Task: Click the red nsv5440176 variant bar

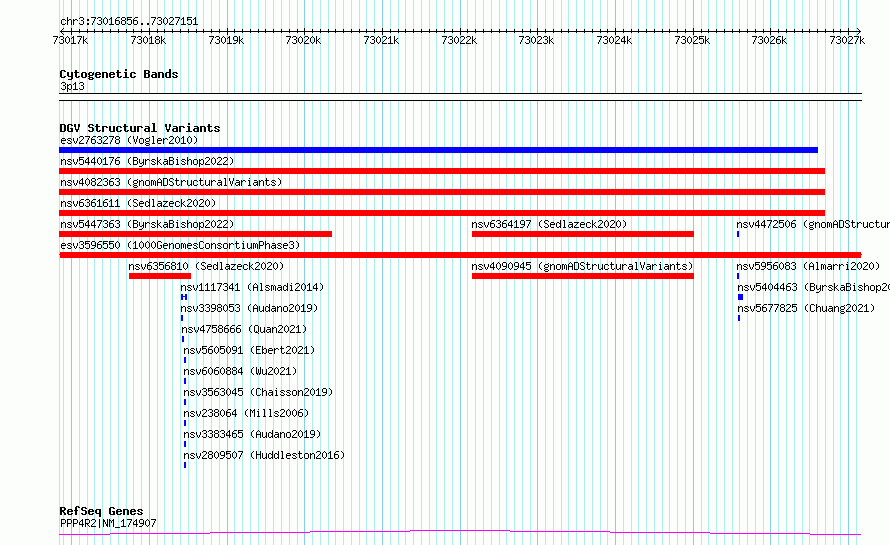Action: tap(442, 171)
